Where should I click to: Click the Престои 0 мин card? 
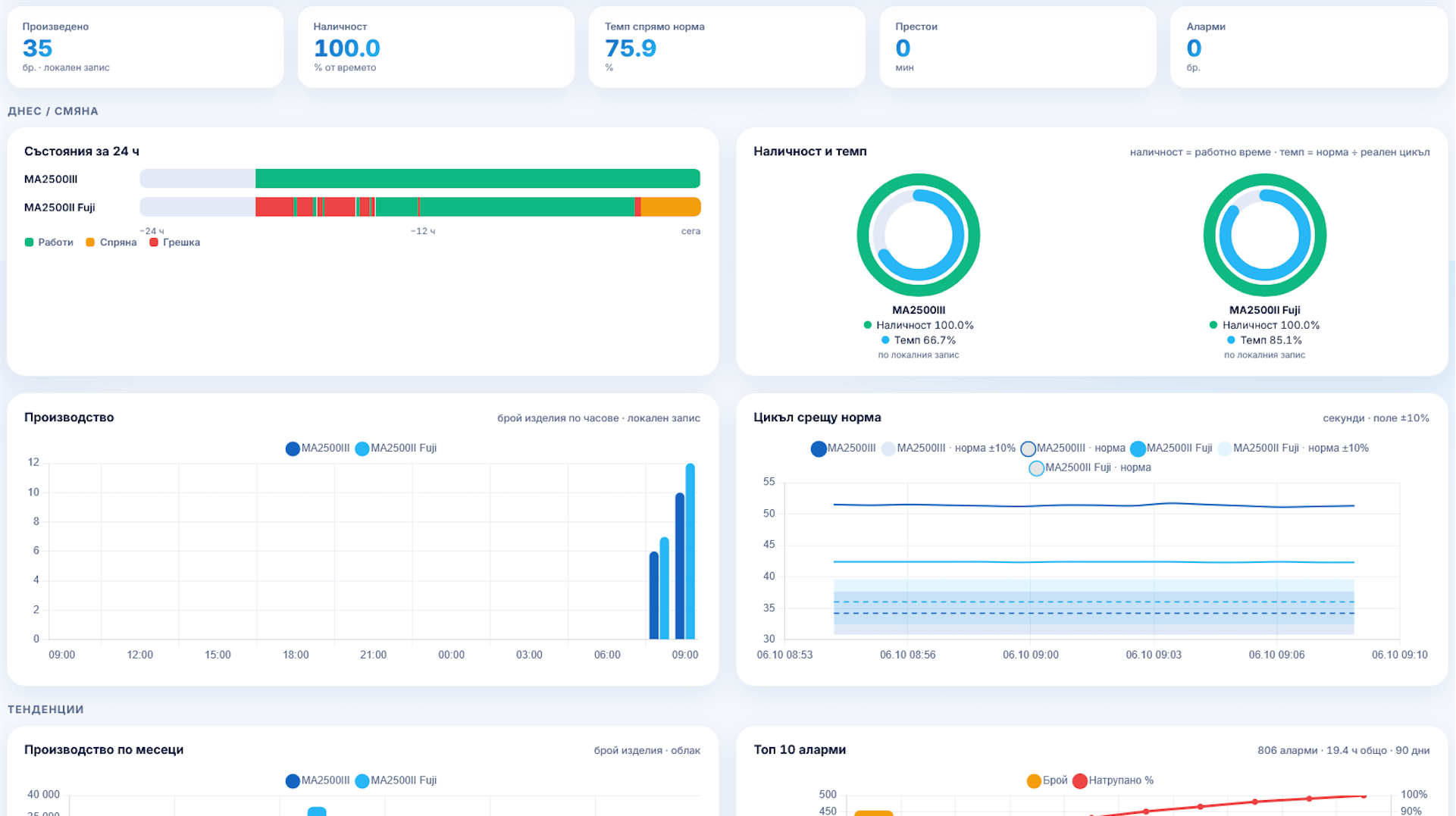[x=1018, y=47]
